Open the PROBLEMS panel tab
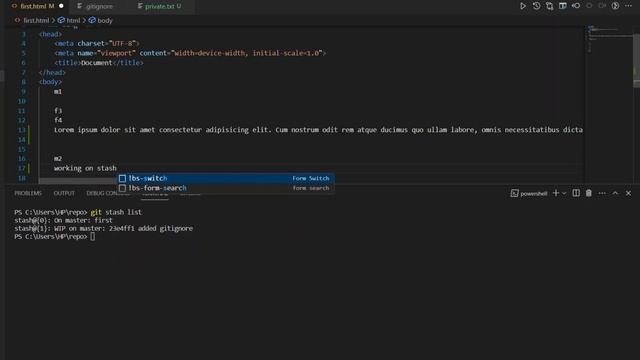This screenshot has width=640, height=360. coord(28,193)
